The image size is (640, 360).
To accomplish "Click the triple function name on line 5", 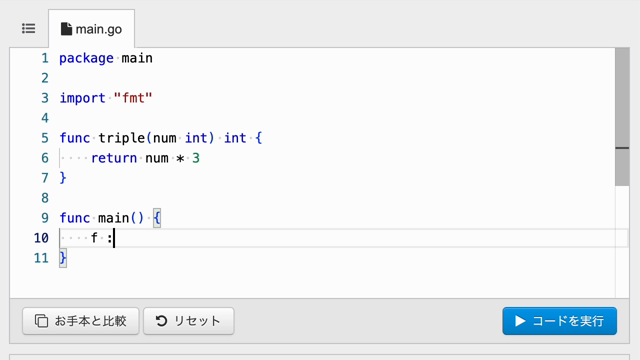I will click(122, 138).
